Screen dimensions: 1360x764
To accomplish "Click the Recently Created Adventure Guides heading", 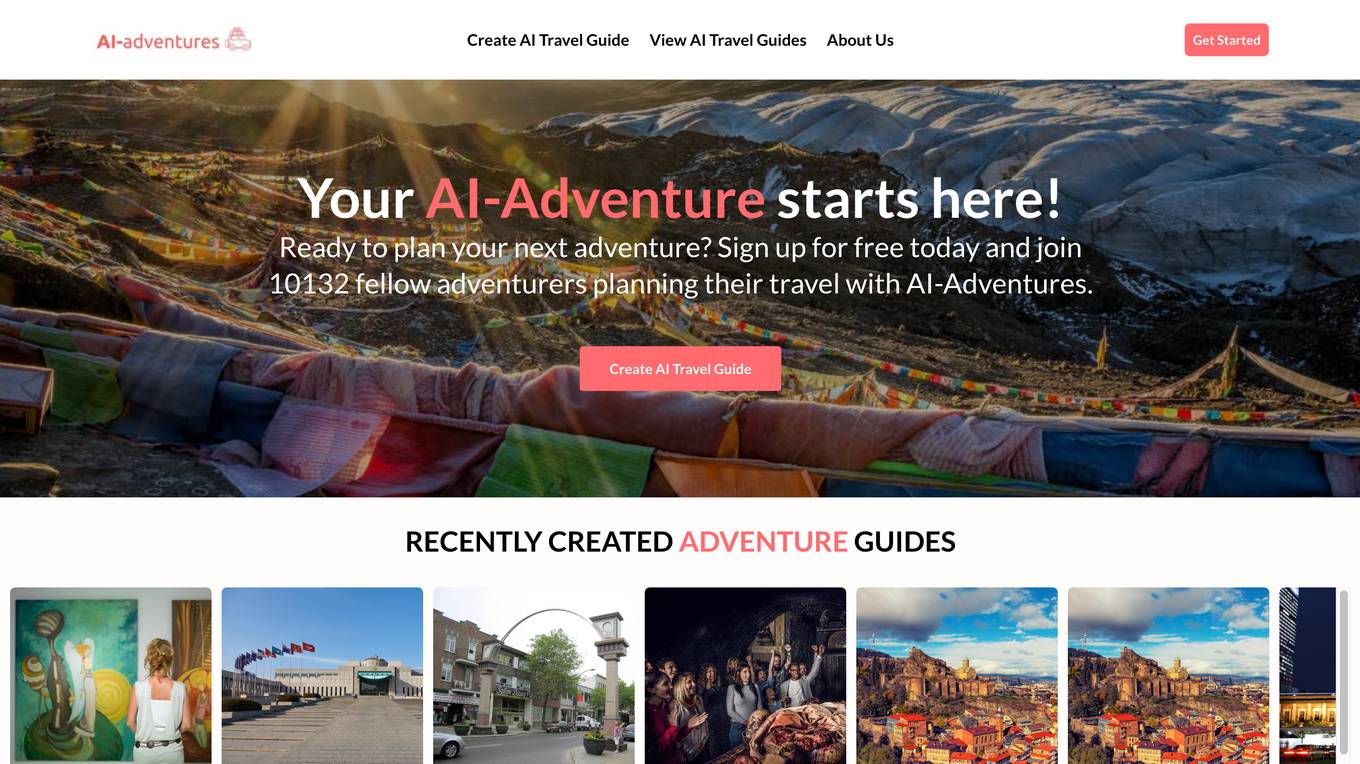I will pos(680,541).
